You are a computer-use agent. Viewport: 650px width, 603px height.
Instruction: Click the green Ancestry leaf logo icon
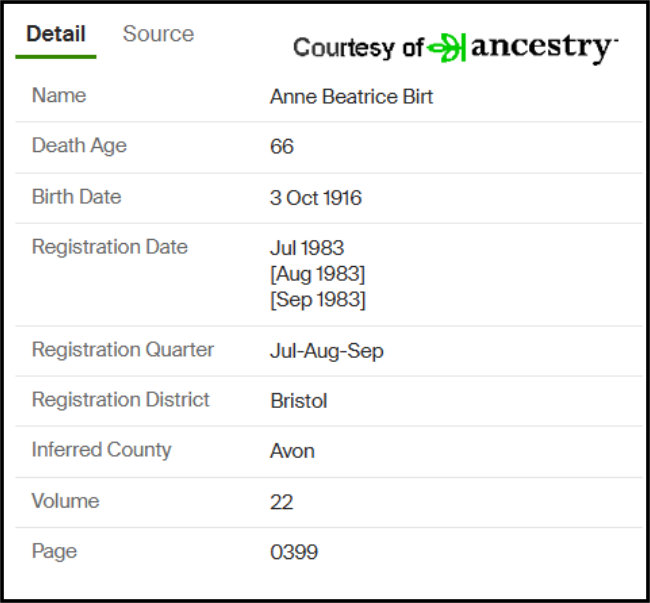click(446, 48)
